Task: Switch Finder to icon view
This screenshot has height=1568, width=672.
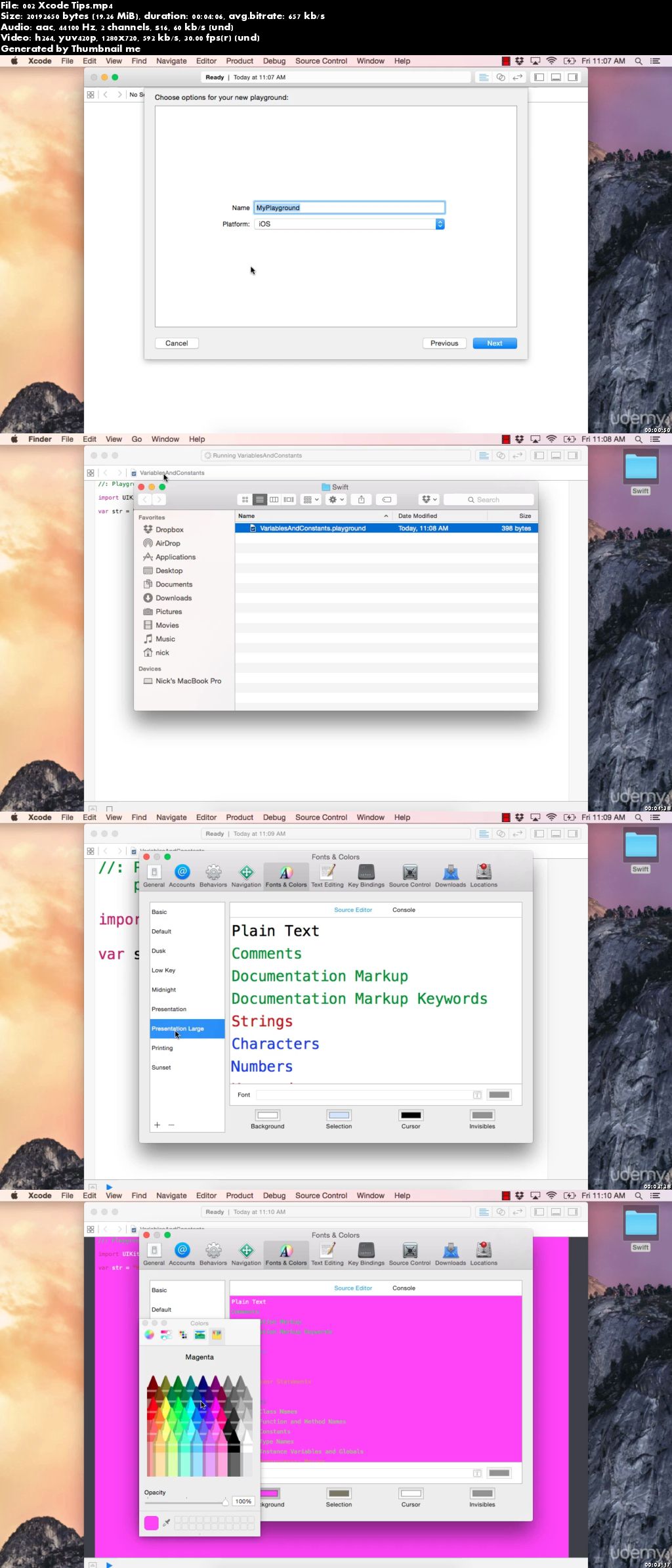Action: click(245, 500)
